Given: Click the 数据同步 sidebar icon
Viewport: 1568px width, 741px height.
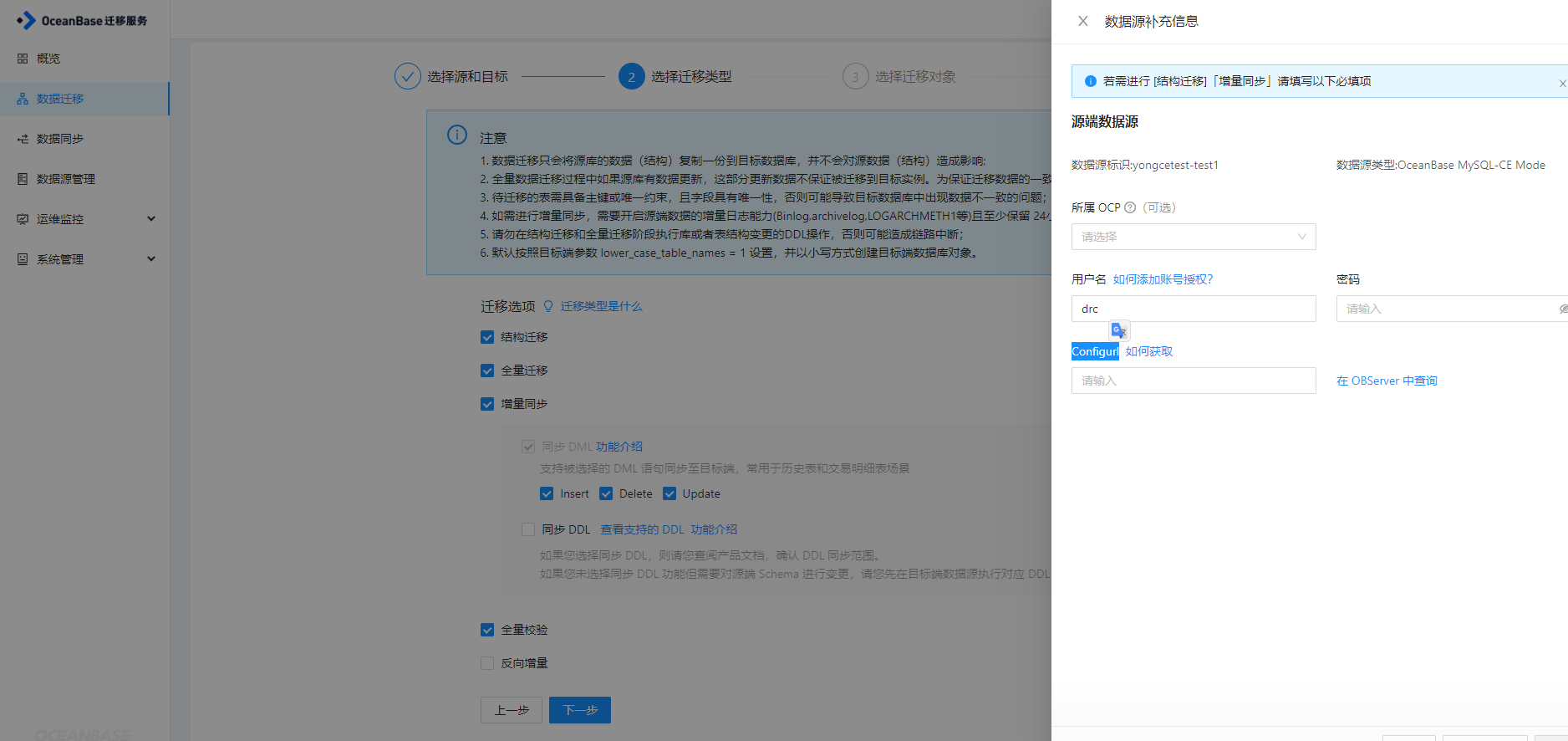Looking at the screenshot, I should (x=23, y=139).
